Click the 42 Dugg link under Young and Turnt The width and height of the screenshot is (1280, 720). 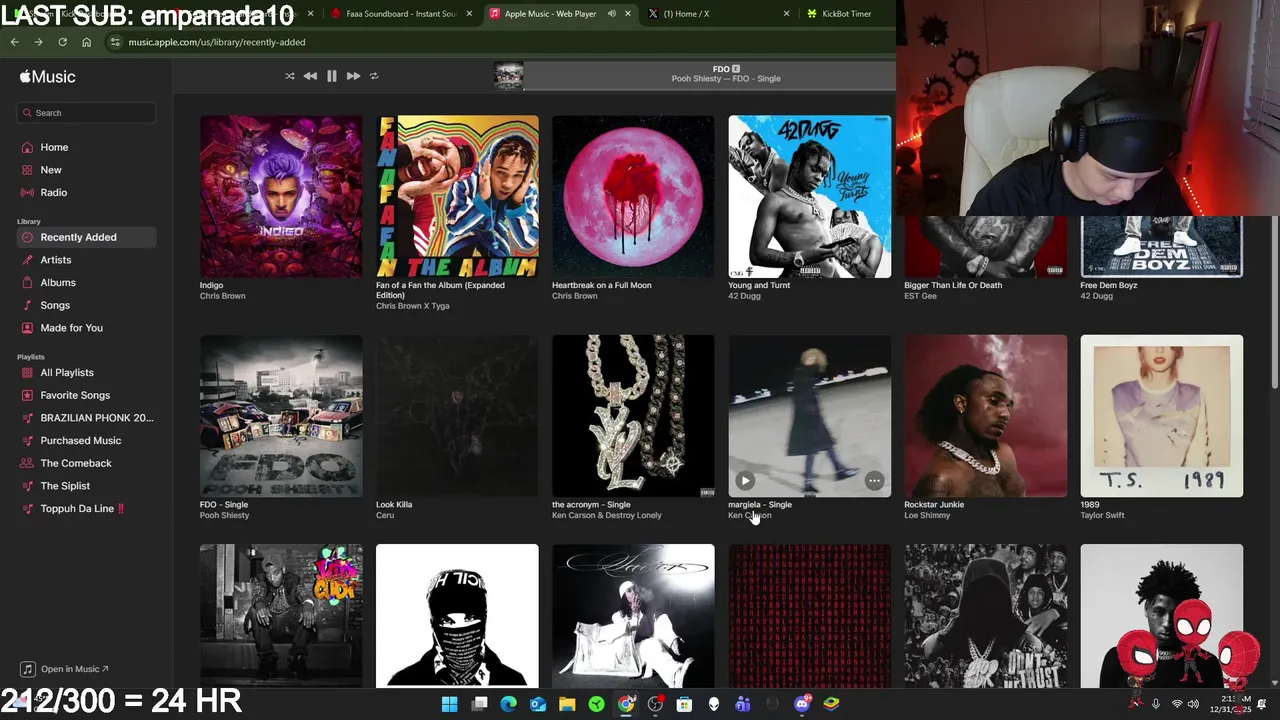coord(744,296)
